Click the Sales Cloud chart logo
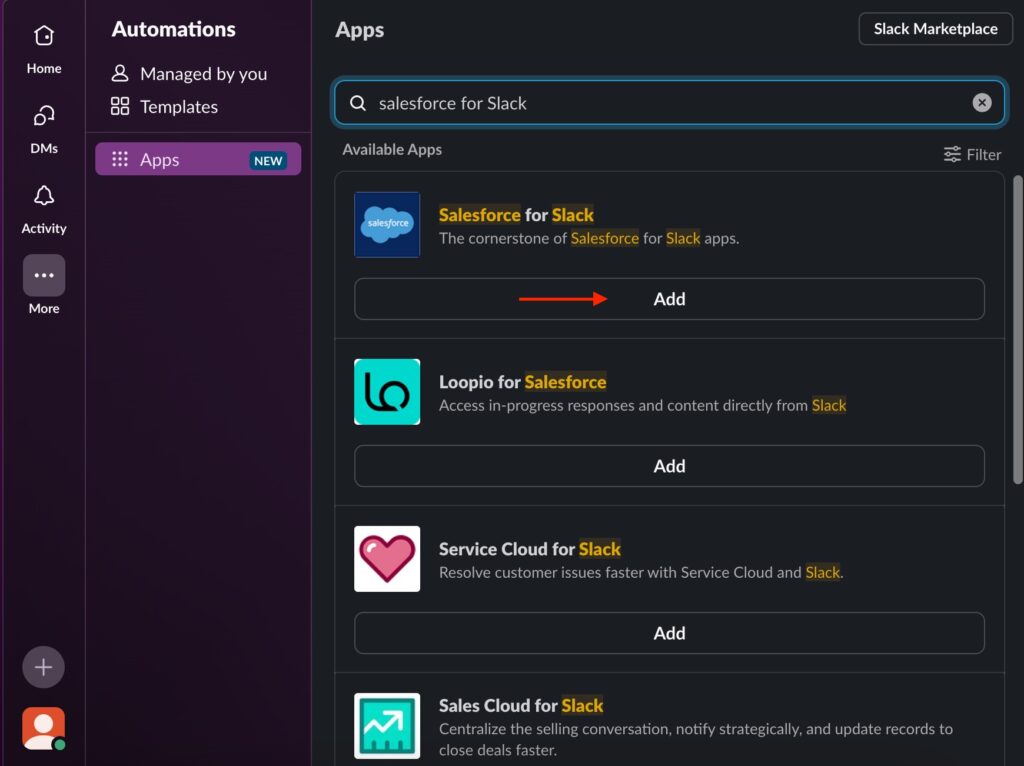The width and height of the screenshot is (1024, 766). [387, 725]
